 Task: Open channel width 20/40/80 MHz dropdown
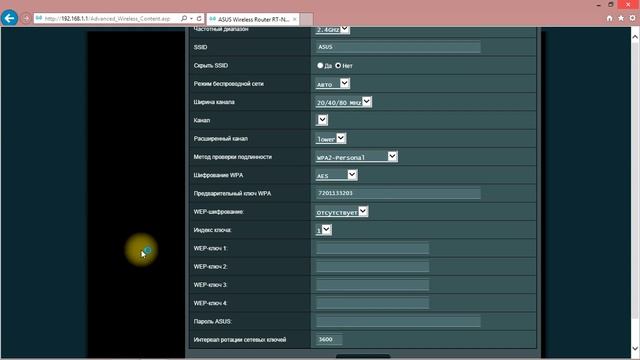tap(343, 102)
